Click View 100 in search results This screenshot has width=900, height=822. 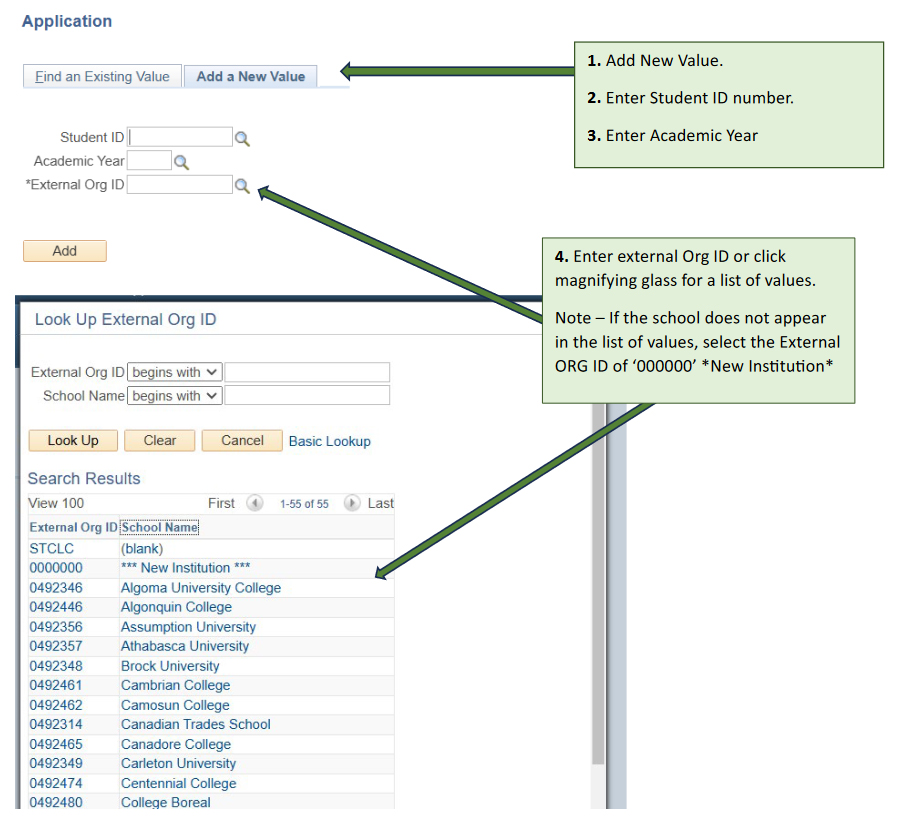(56, 503)
